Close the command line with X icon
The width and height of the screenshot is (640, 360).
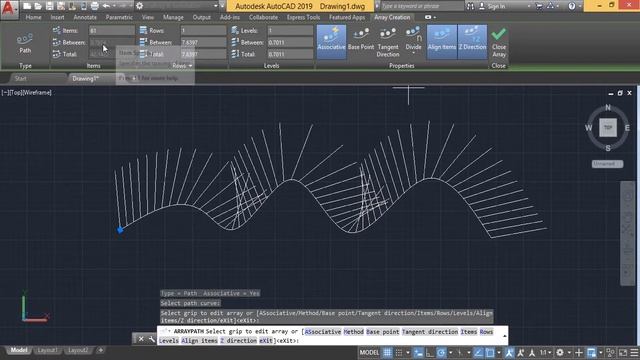[x=141, y=339]
